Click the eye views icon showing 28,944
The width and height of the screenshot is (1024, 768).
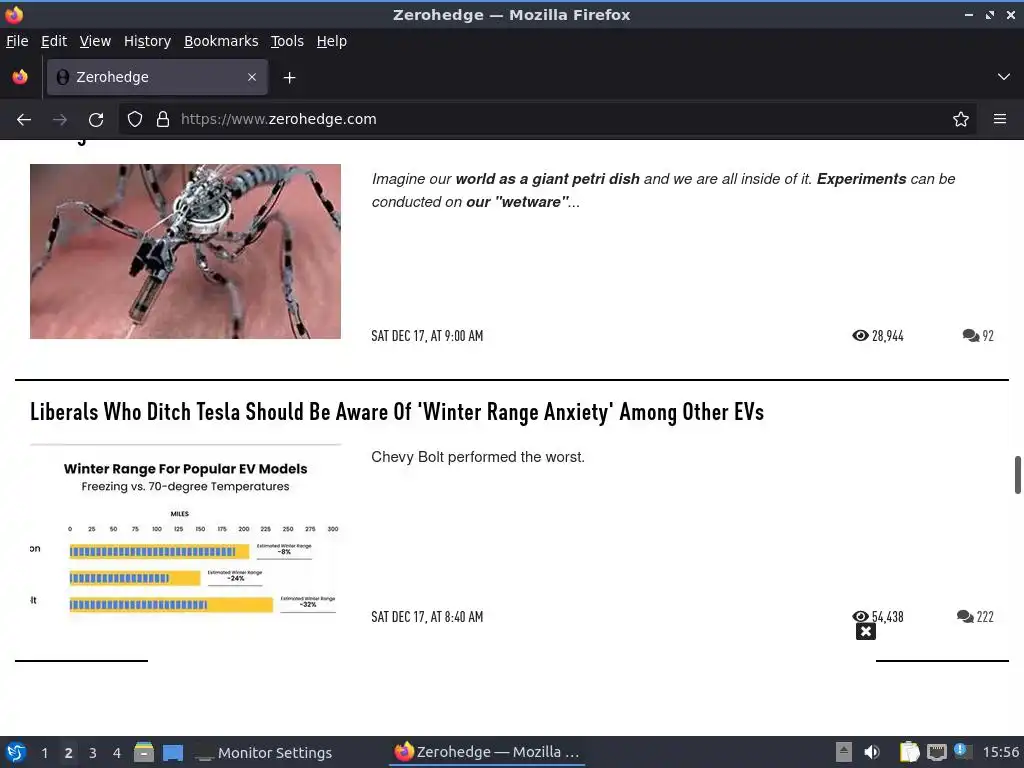point(860,336)
